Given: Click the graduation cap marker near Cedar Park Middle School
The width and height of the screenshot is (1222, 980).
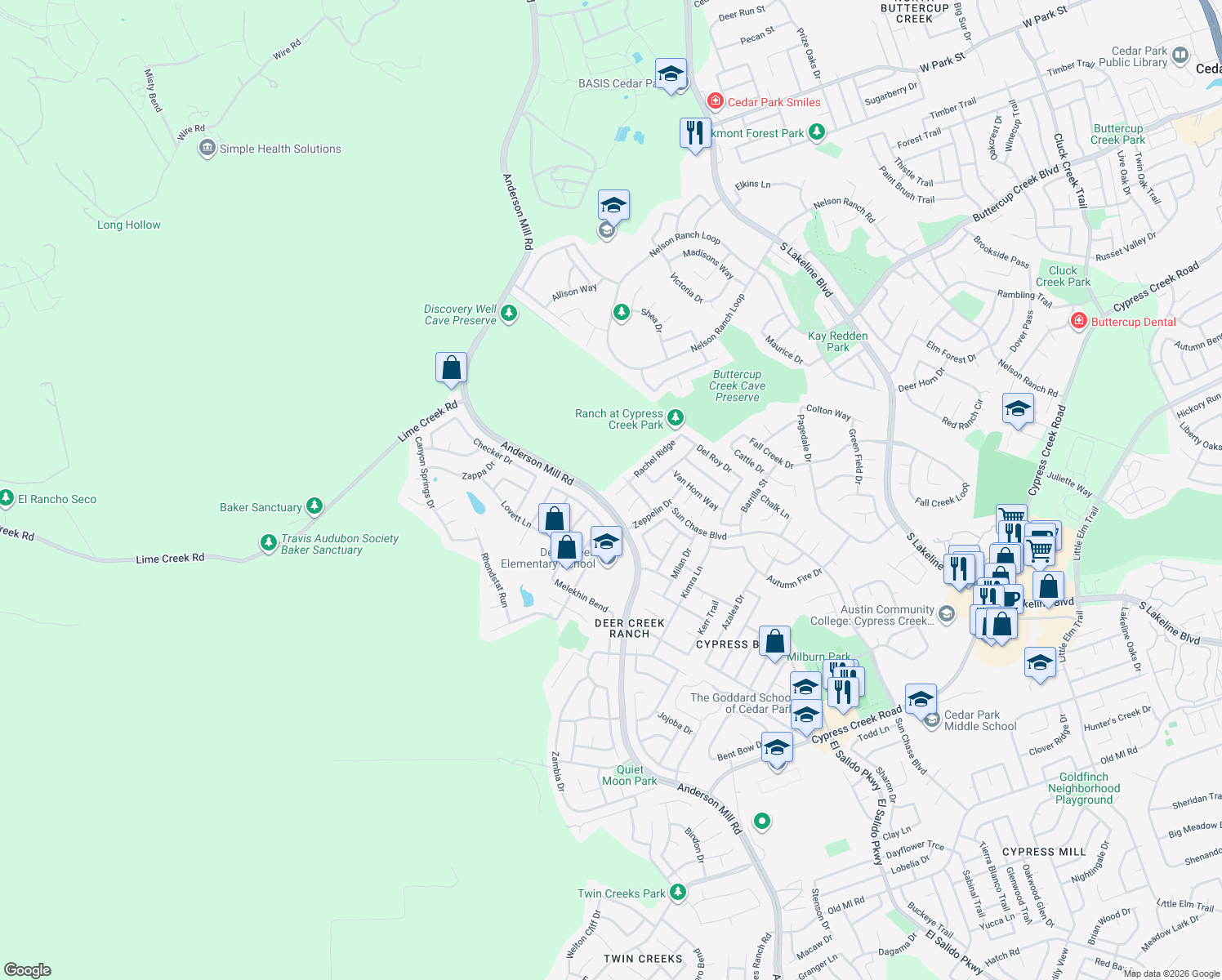Looking at the screenshot, I should (921, 700).
